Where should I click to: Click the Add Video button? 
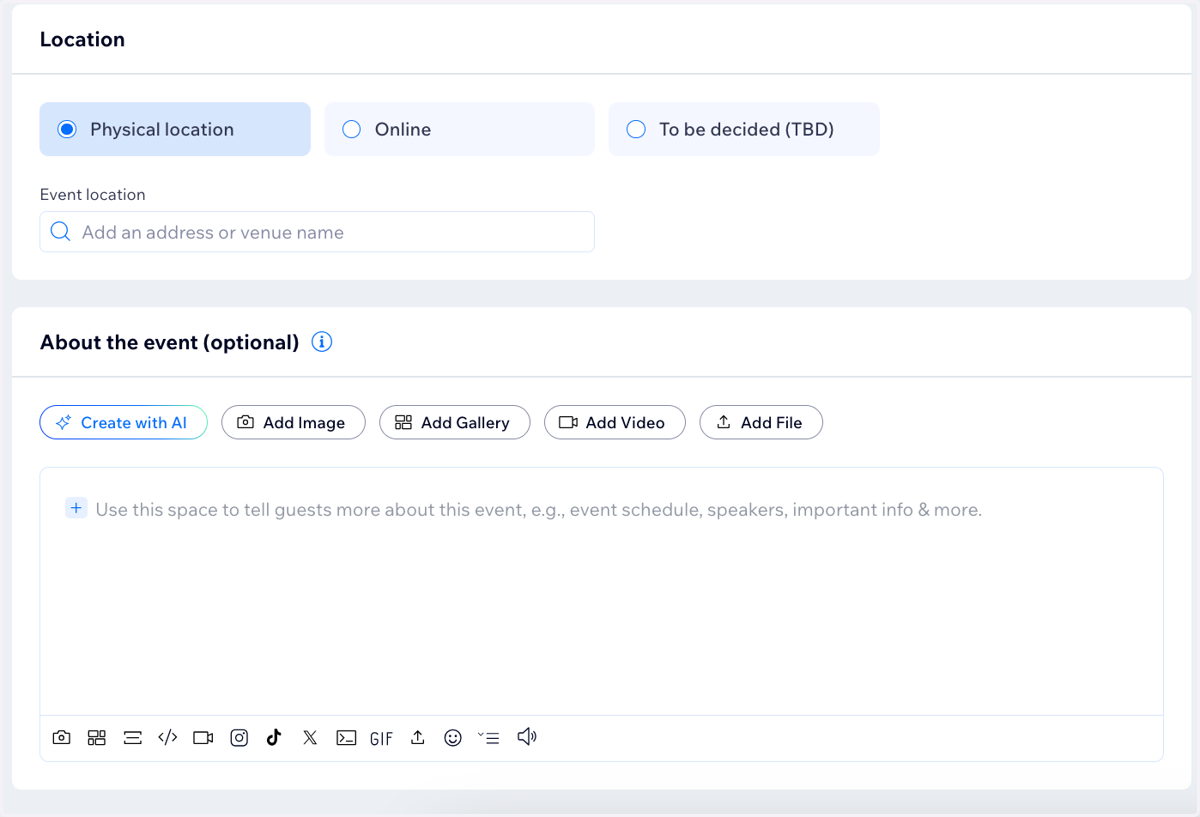click(x=614, y=422)
